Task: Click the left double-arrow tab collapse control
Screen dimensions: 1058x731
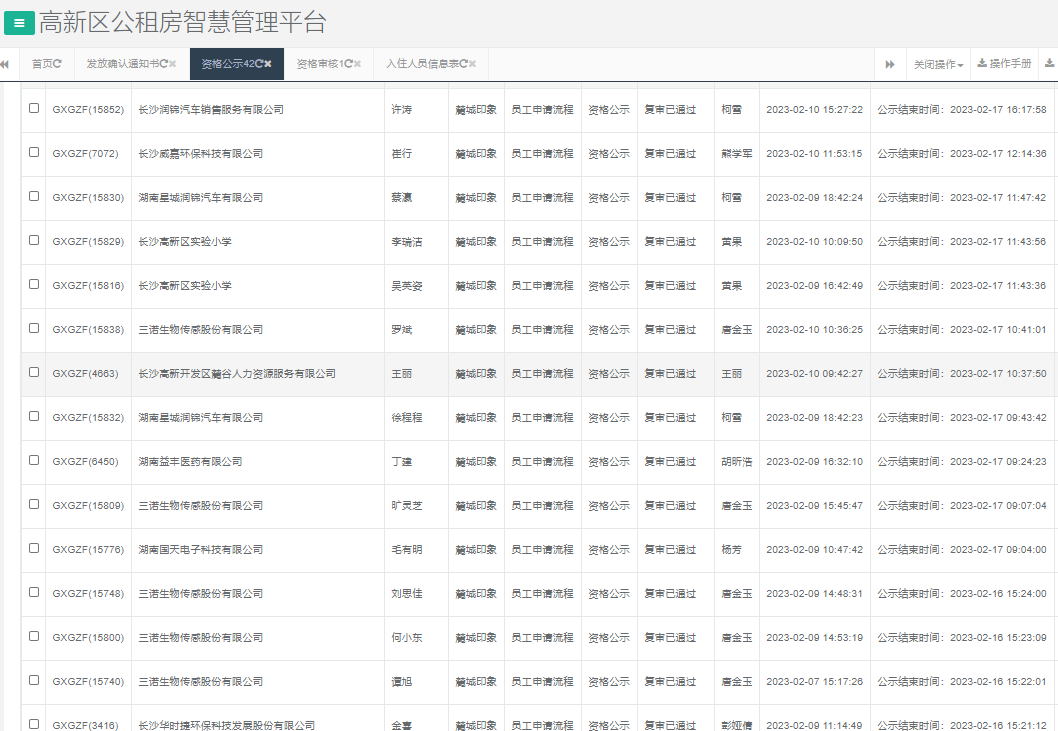Action: (7, 63)
